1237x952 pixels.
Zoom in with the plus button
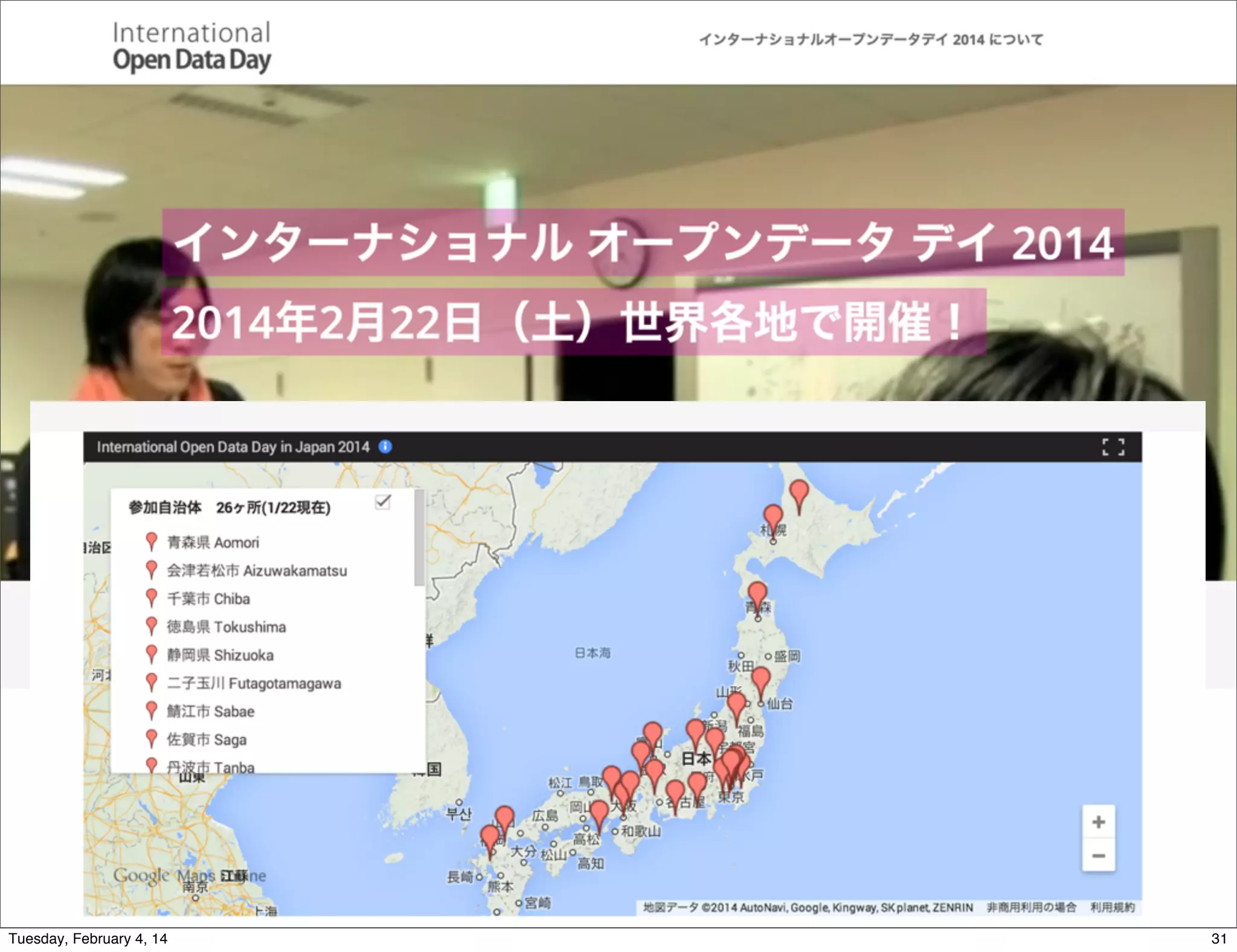pos(1099,822)
